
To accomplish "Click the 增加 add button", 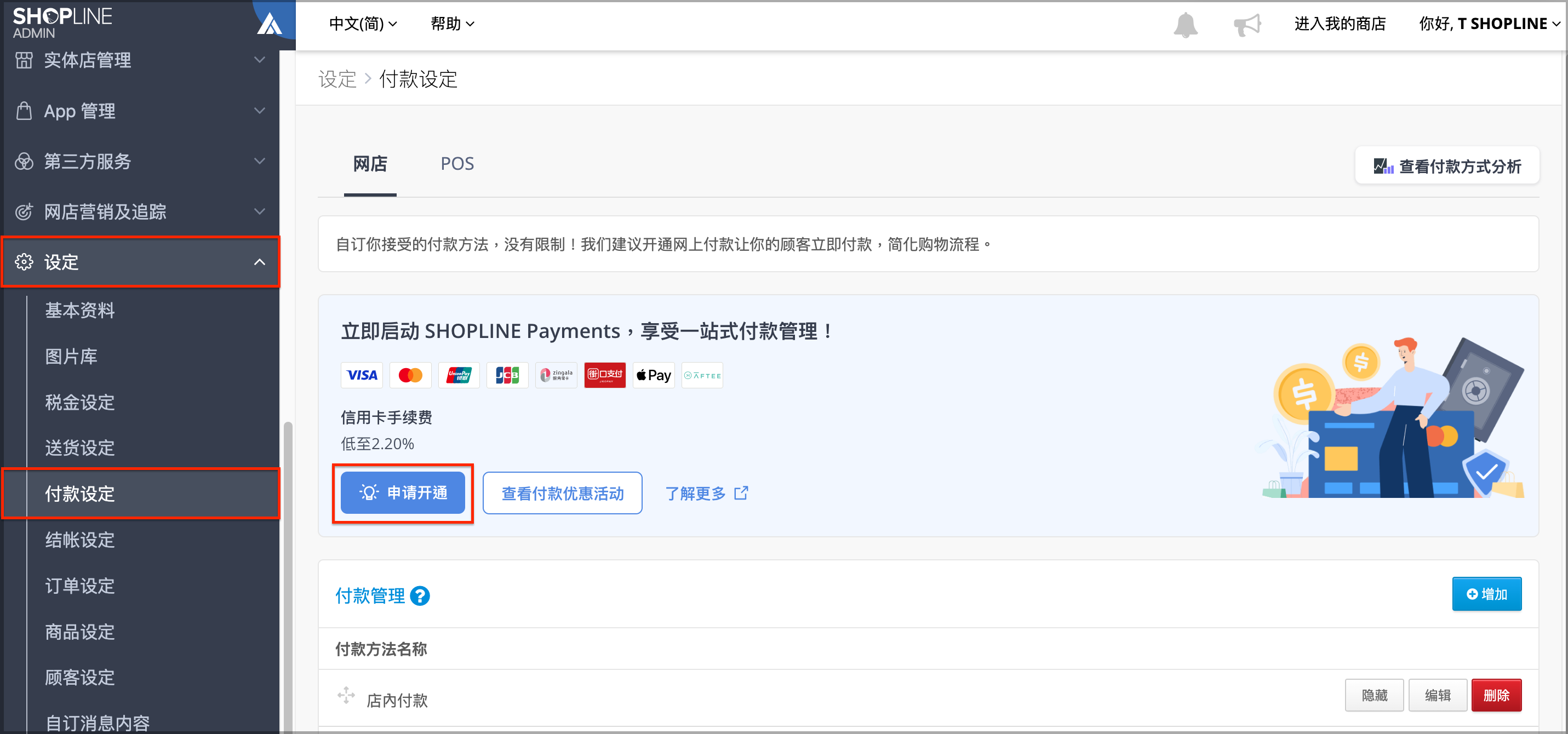I will tap(1486, 594).
